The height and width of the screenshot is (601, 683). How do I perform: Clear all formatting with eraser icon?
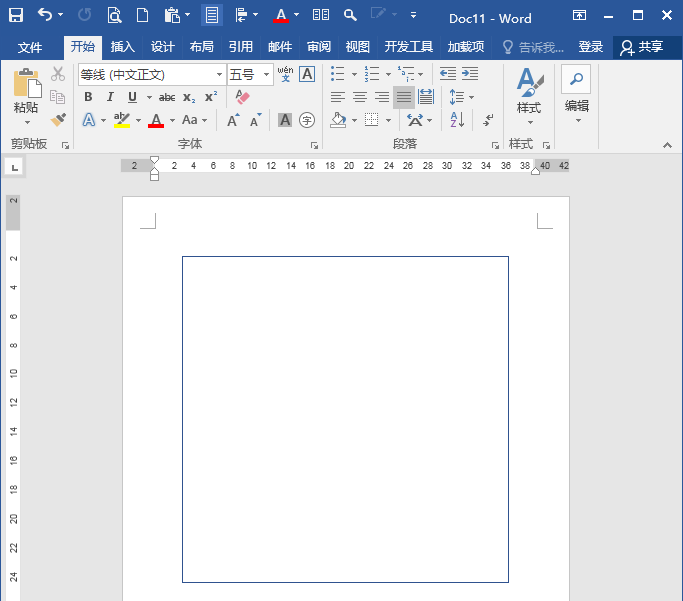pyautogui.click(x=242, y=97)
